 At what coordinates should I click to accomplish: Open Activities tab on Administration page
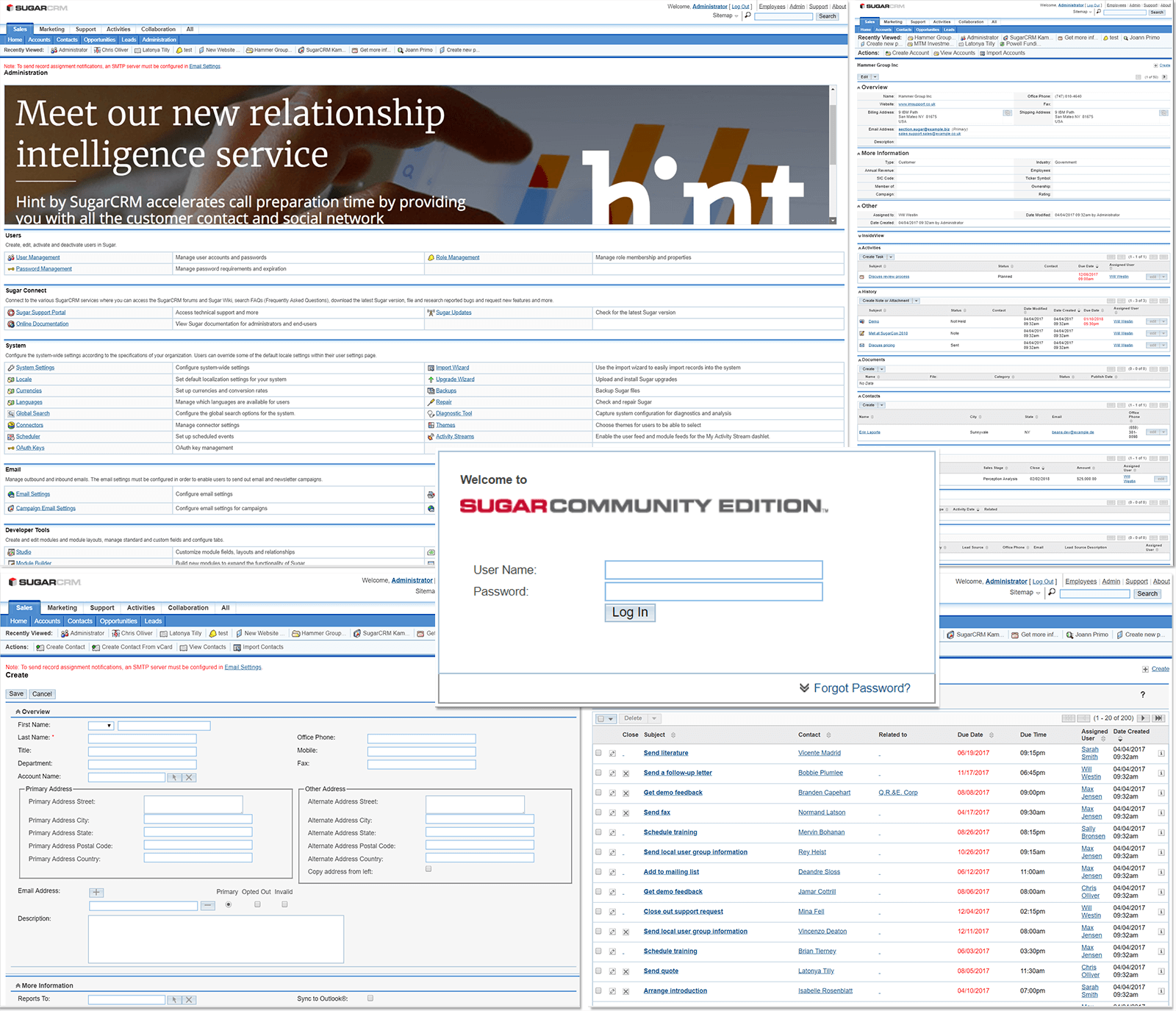118,29
